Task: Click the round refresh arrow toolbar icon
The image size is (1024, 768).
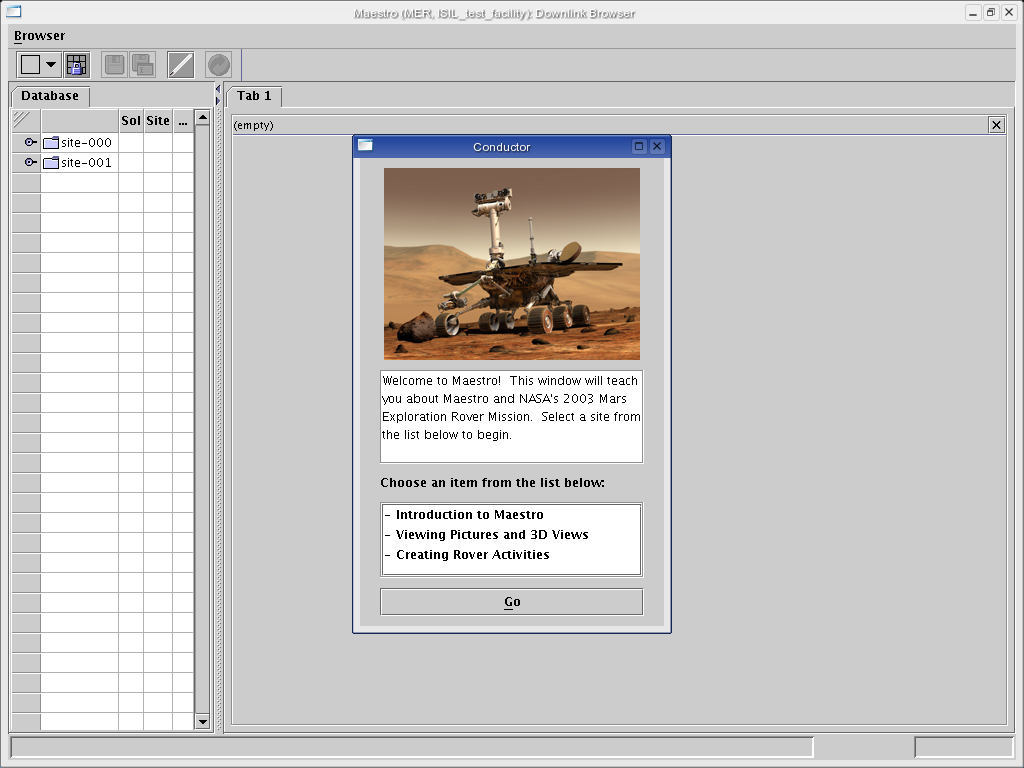Action: [218, 65]
